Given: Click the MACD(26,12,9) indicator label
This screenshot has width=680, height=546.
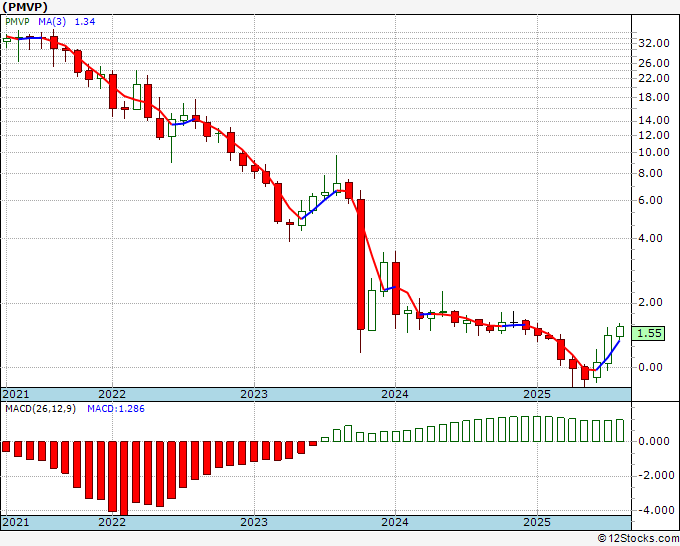Looking at the screenshot, I should coord(40,409).
